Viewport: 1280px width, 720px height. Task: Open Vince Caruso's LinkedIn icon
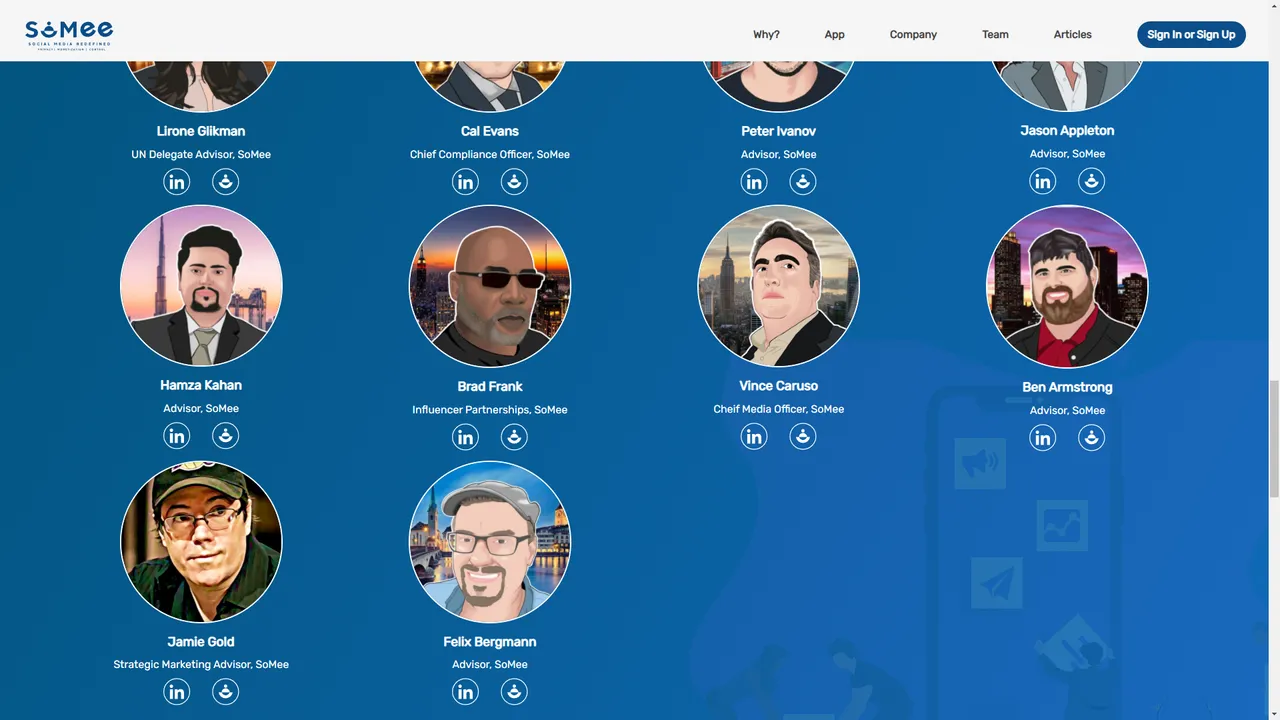[x=754, y=436]
